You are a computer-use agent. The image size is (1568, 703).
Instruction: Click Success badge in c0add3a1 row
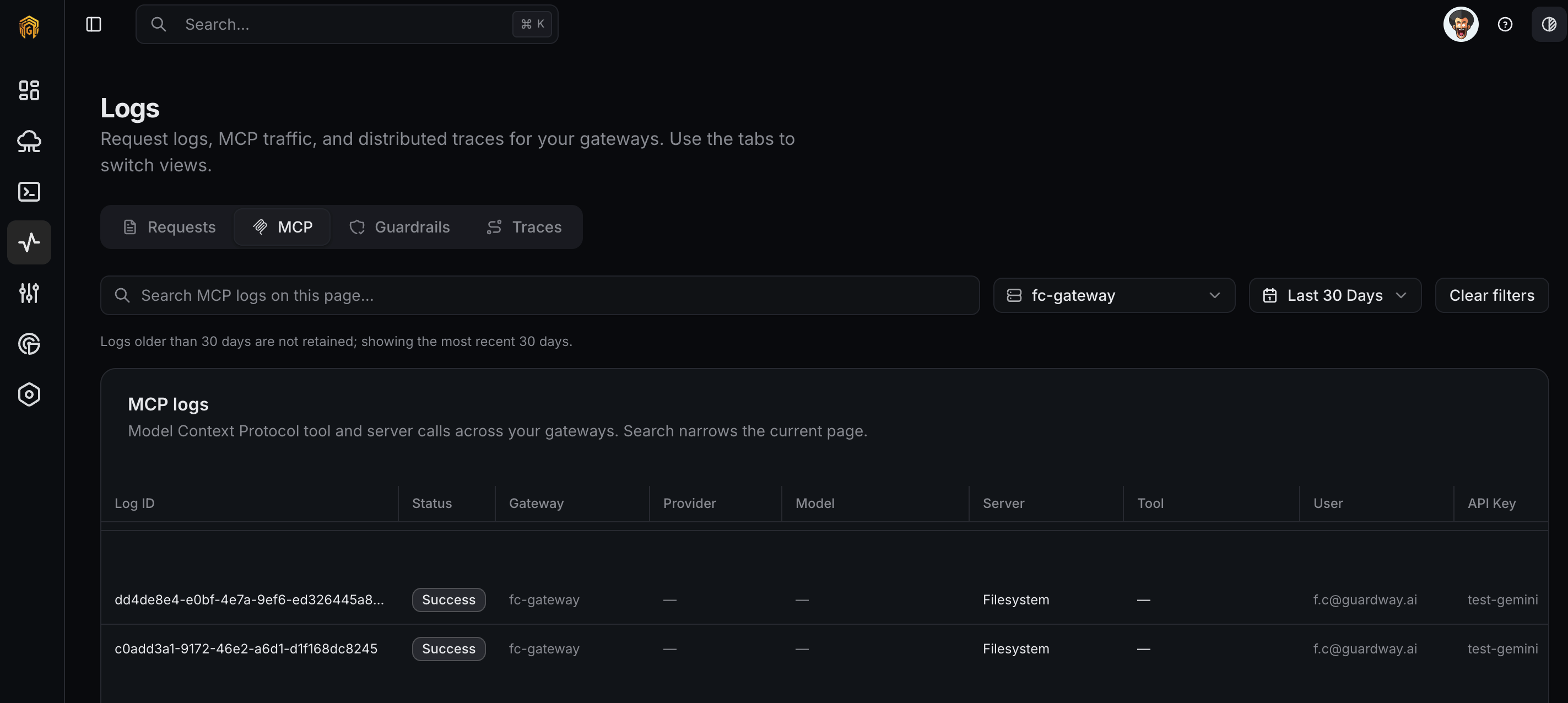pos(448,649)
